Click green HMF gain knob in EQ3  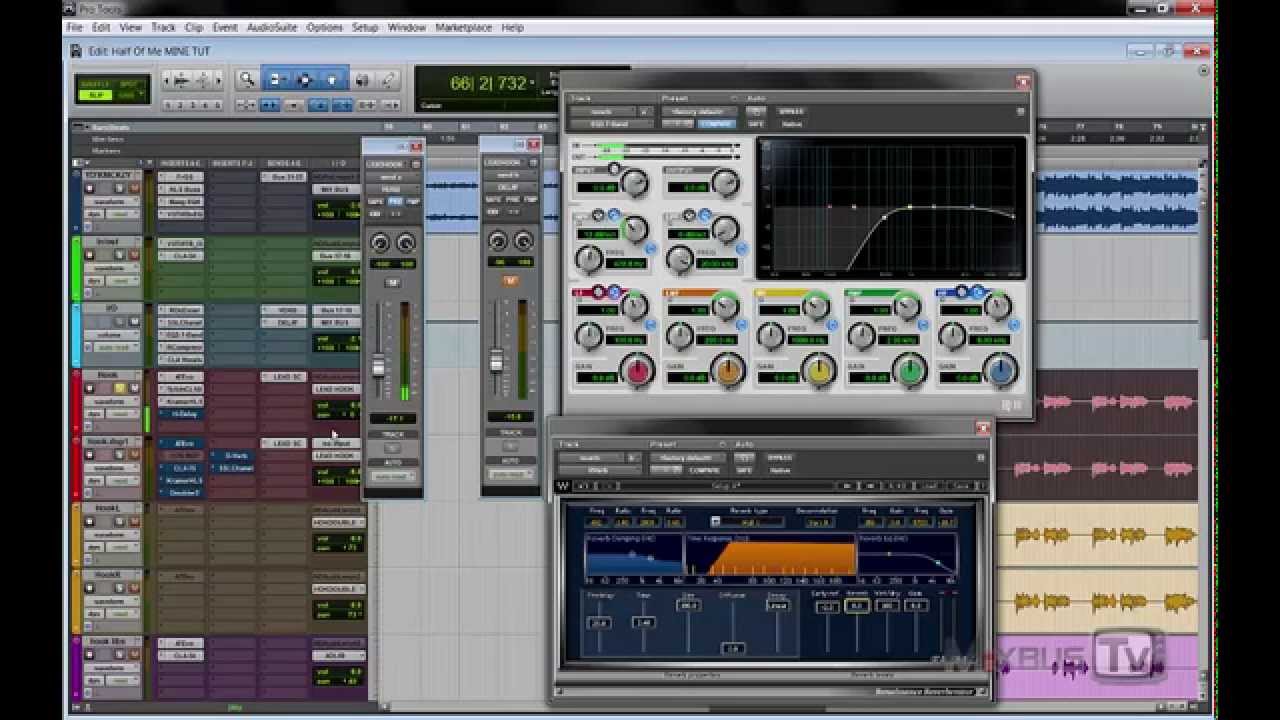coord(910,371)
